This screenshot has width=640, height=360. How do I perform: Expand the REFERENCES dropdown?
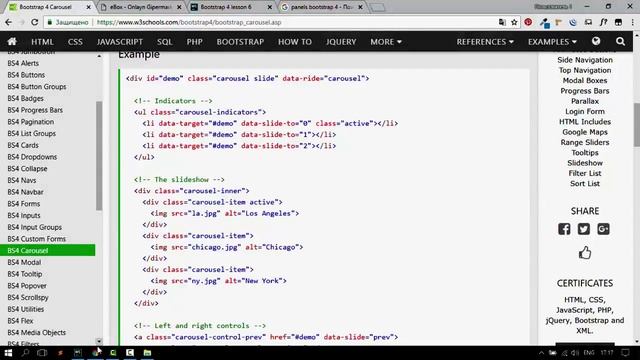coord(485,42)
